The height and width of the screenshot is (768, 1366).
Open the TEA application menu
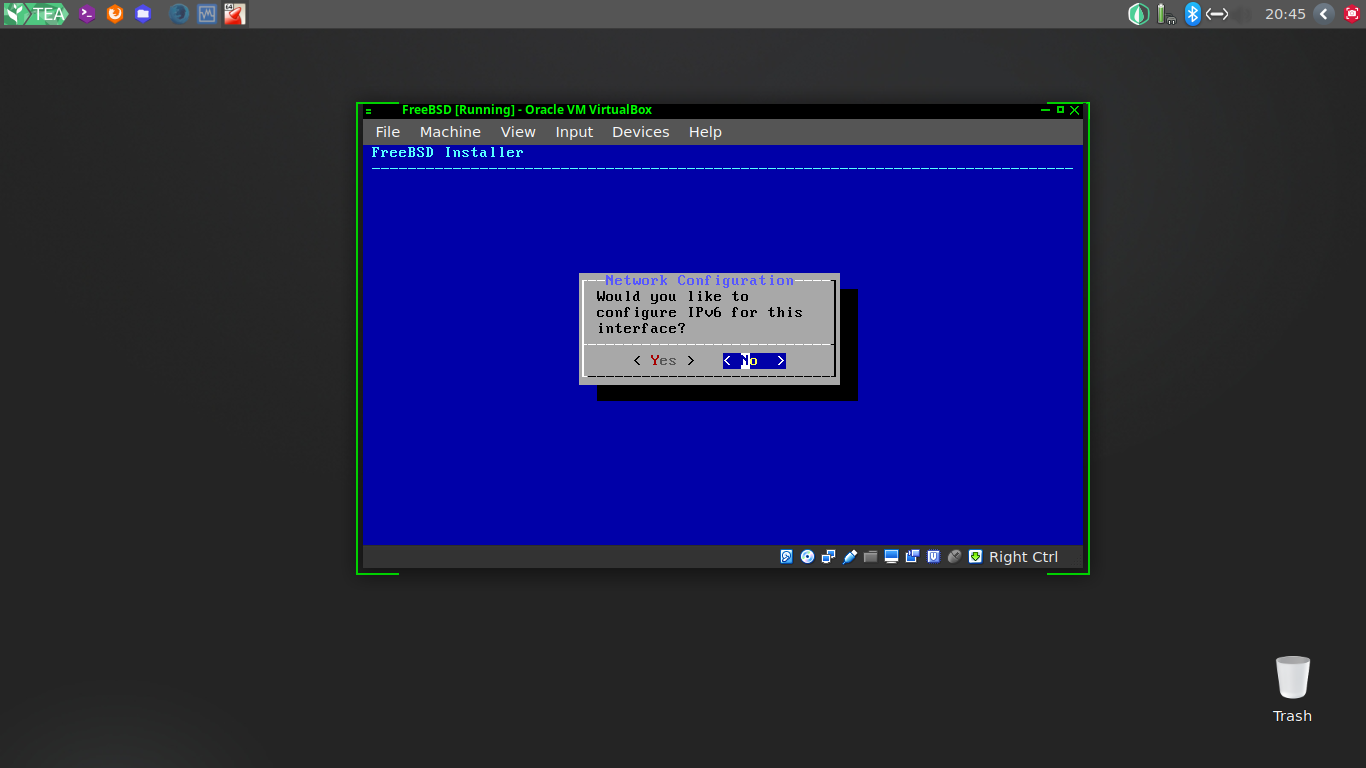click(x=35, y=14)
